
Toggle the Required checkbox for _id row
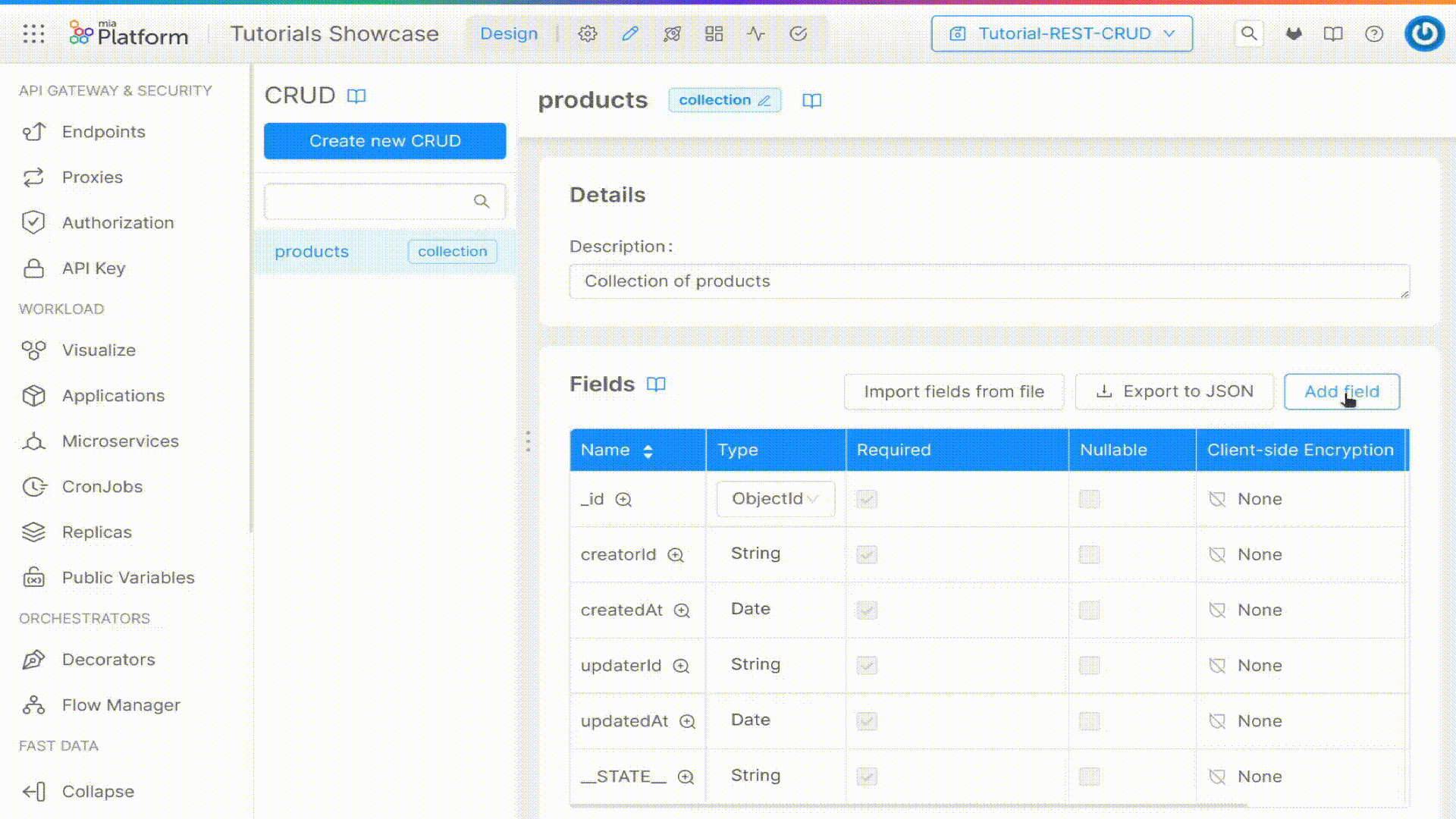(867, 499)
